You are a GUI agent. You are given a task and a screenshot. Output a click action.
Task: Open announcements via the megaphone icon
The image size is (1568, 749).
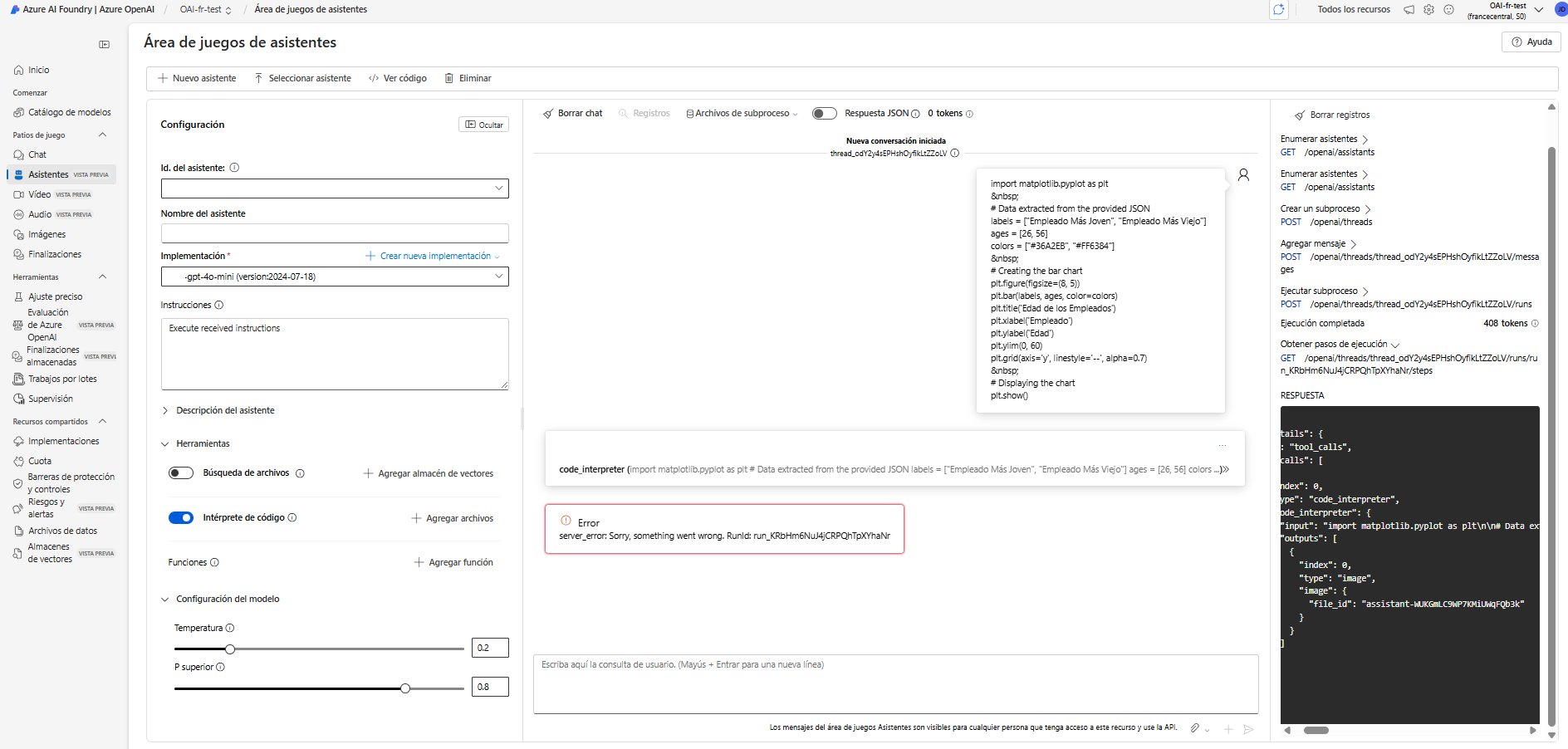[x=1407, y=10]
